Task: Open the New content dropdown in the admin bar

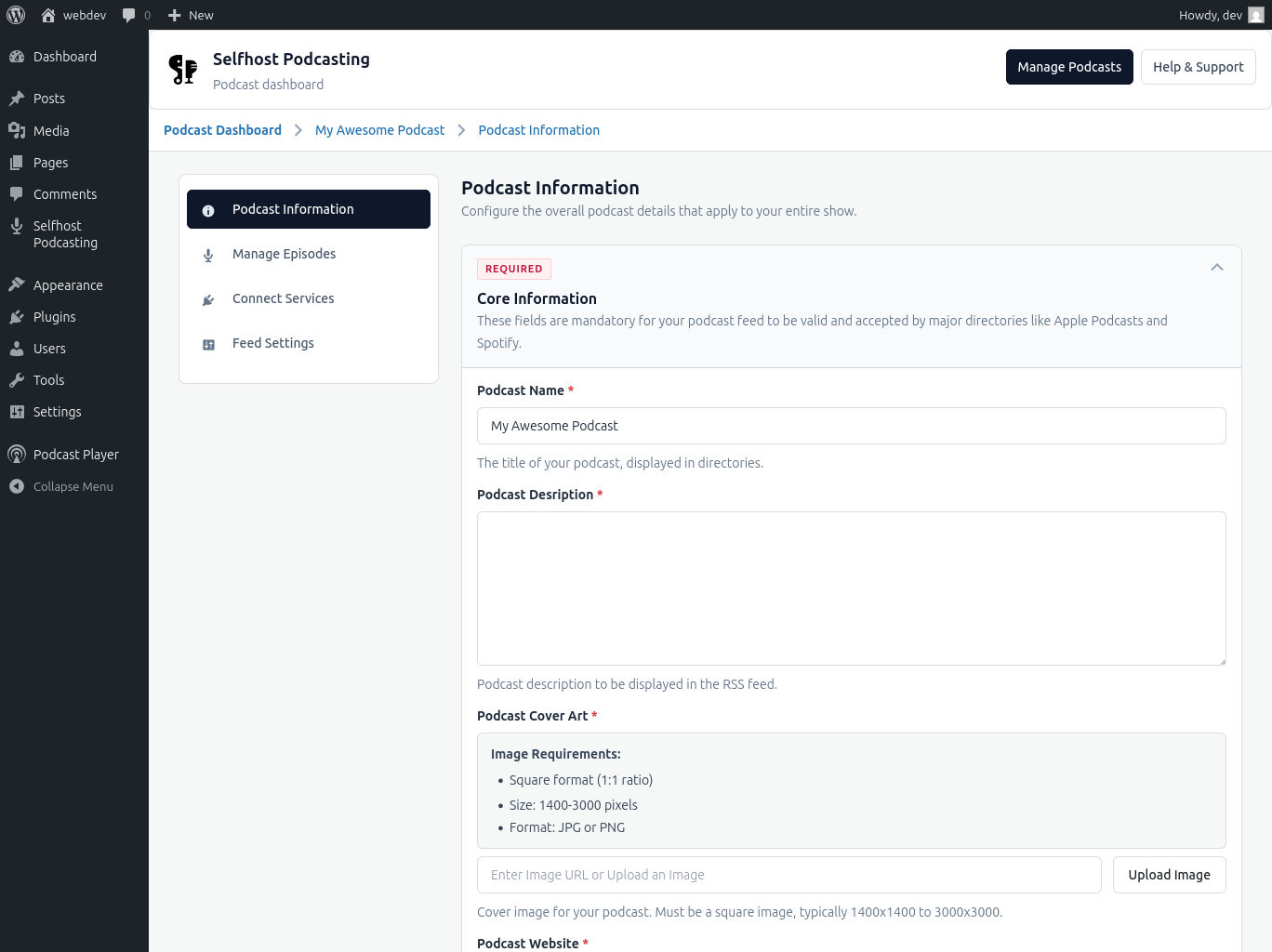Action: 191,15
